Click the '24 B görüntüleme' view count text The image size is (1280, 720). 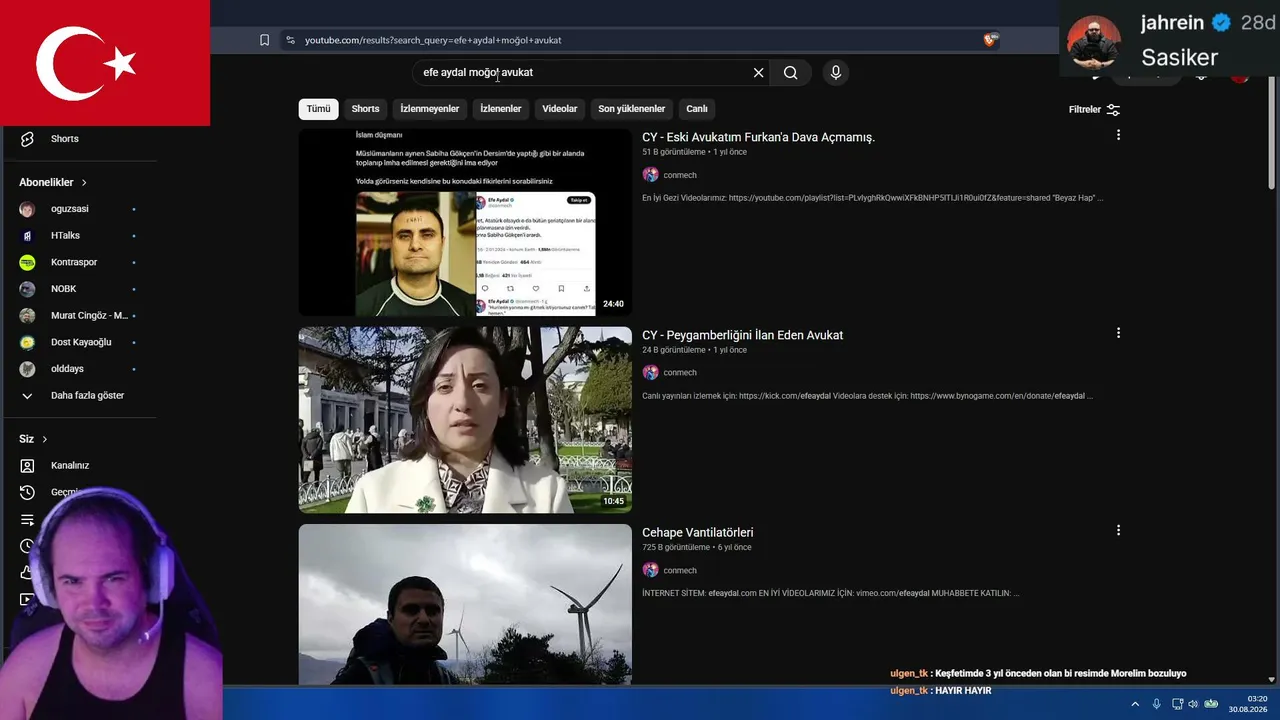point(674,350)
